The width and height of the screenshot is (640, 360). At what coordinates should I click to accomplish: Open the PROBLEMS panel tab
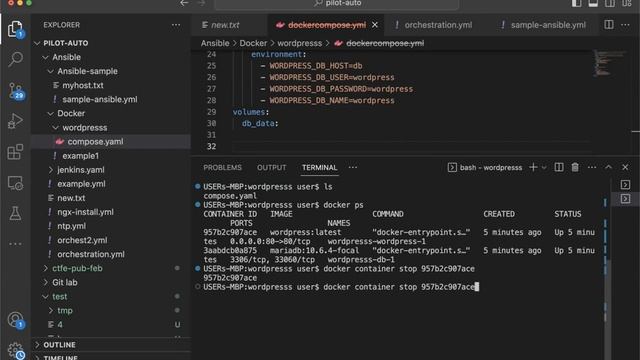click(222, 168)
